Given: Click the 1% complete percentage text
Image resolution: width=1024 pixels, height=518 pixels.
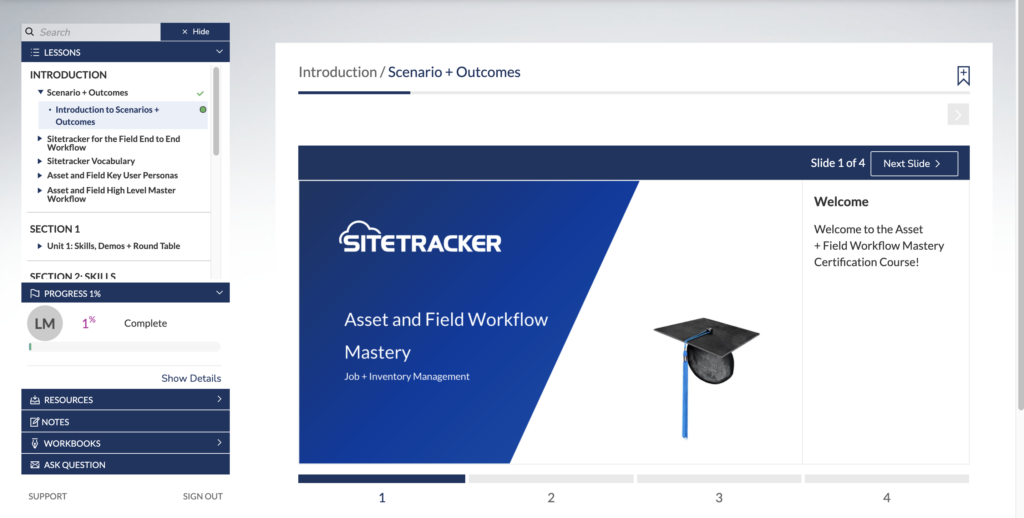Looking at the screenshot, I should 89,323.
